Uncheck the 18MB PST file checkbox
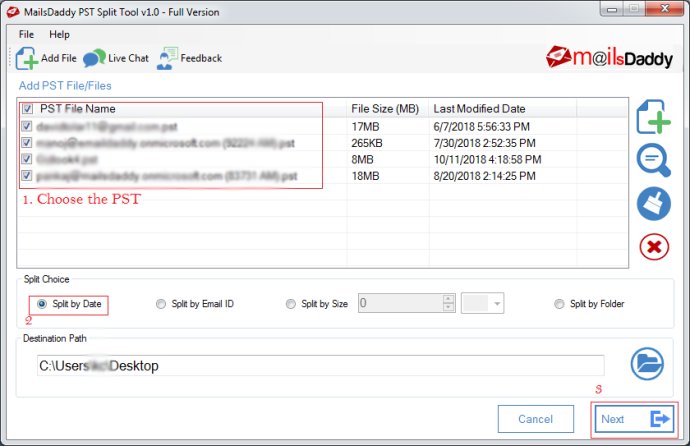 coord(26,176)
